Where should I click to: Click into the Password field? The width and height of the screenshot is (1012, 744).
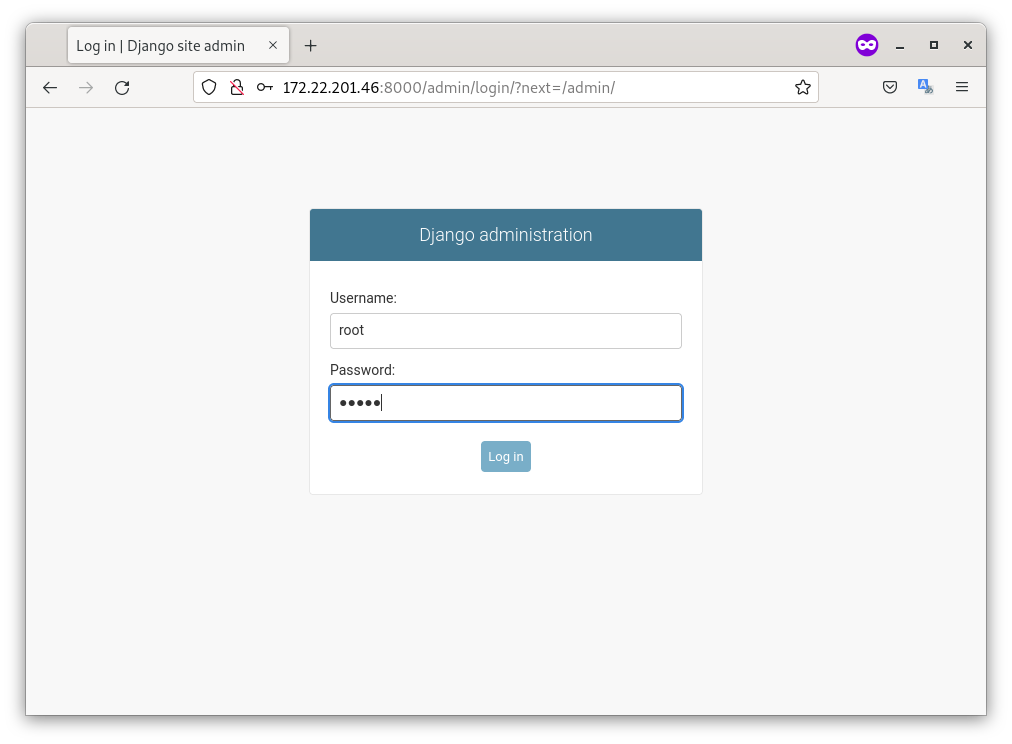(x=505, y=403)
